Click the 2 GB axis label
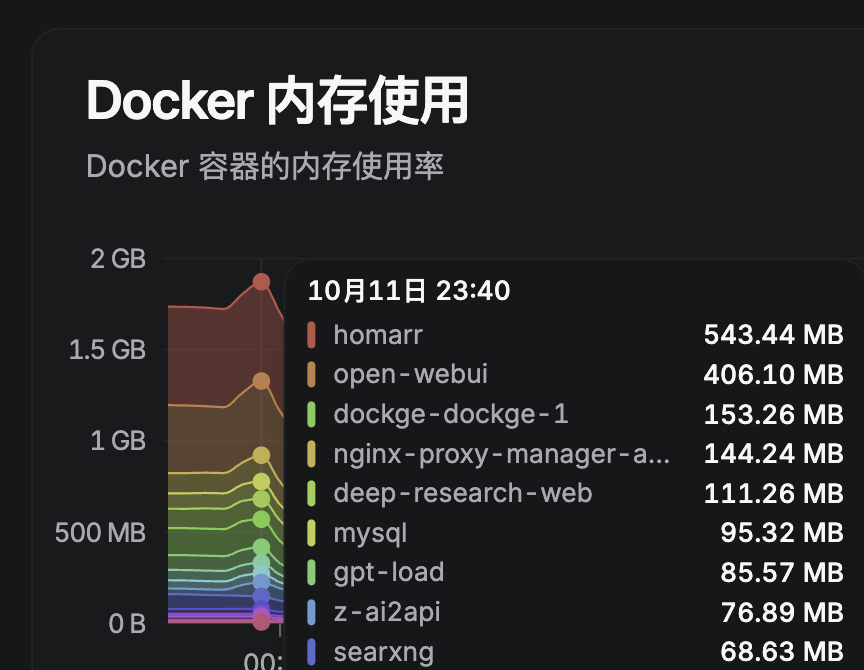Screen dimensions: 864x670 (x=118, y=259)
